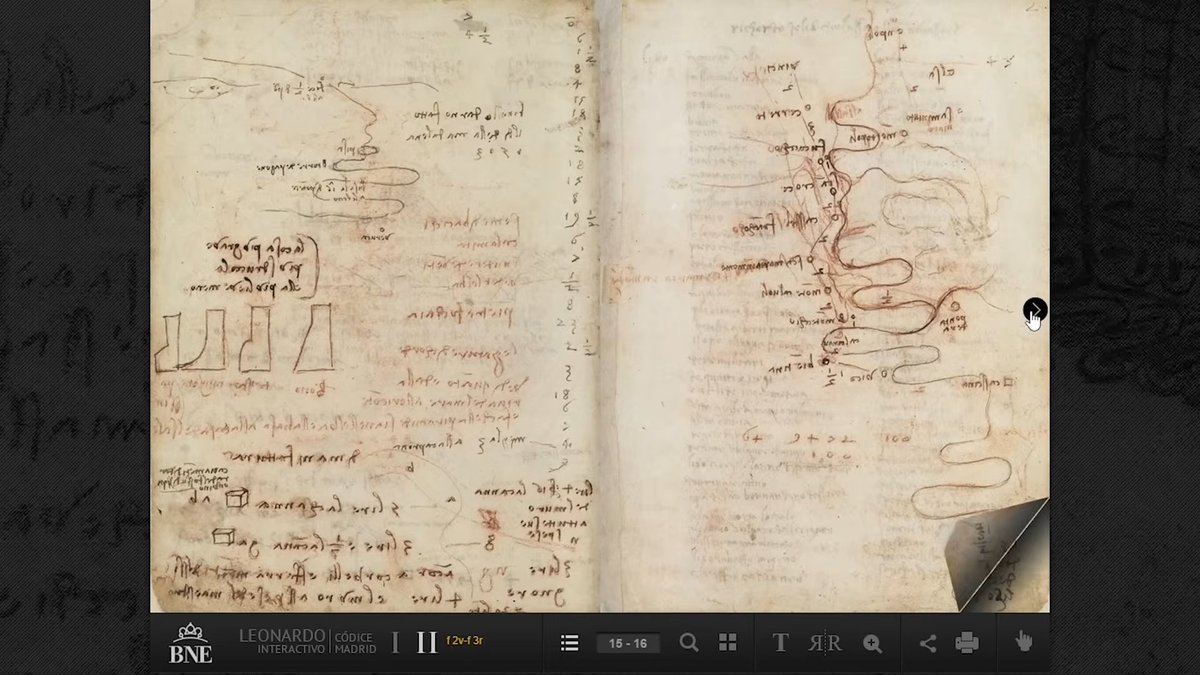
Task: Toggle the transcription T text view
Action: (781, 643)
